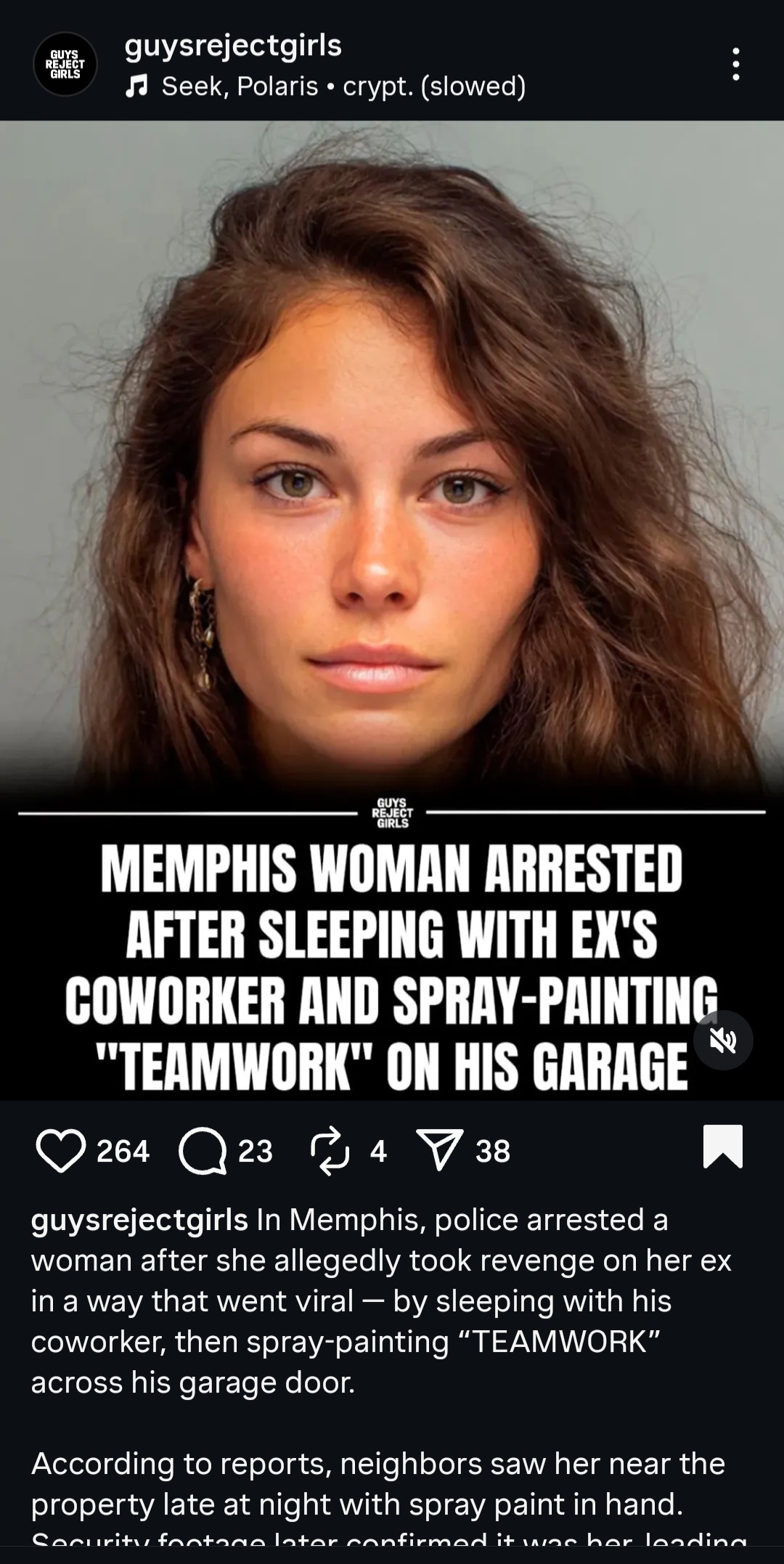Tap the Memphis woman arrested headline
784x1564 pixels.
coord(392,967)
